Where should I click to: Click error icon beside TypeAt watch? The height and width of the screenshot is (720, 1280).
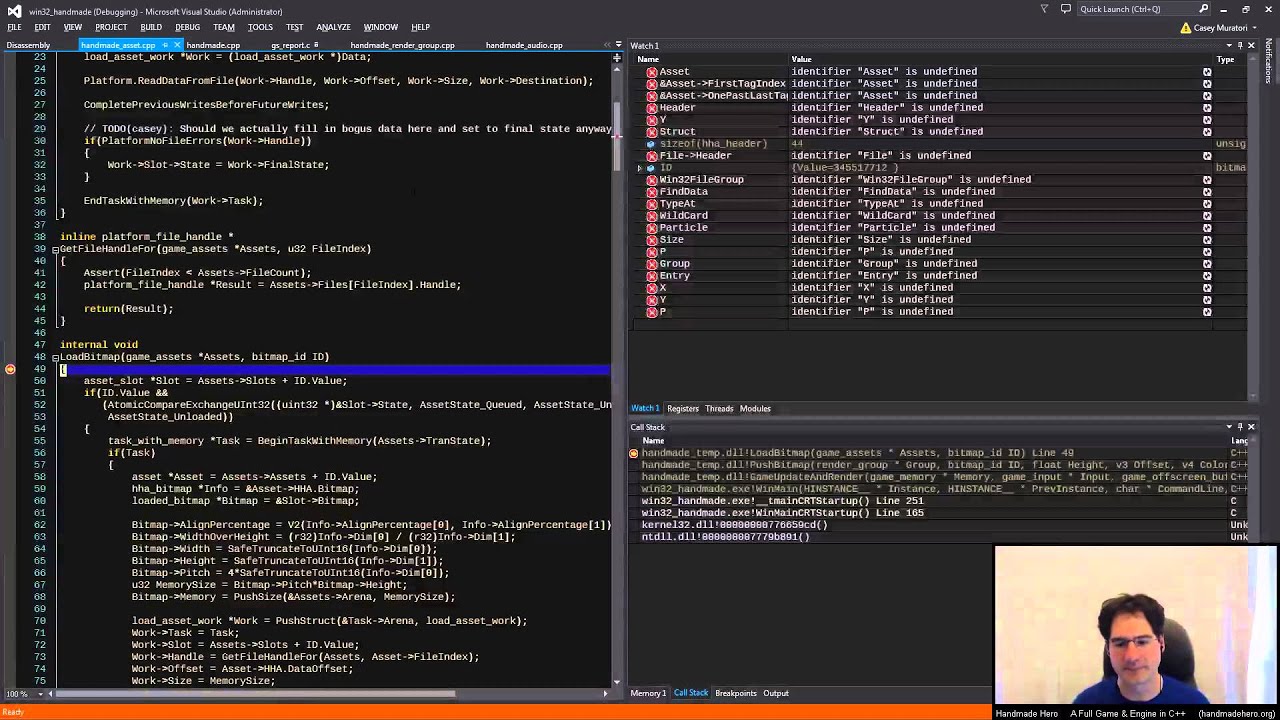click(651, 204)
